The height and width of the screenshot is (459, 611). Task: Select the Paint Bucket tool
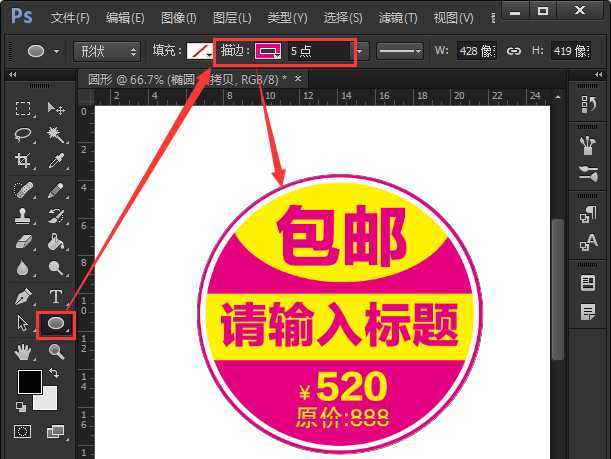(x=56, y=242)
